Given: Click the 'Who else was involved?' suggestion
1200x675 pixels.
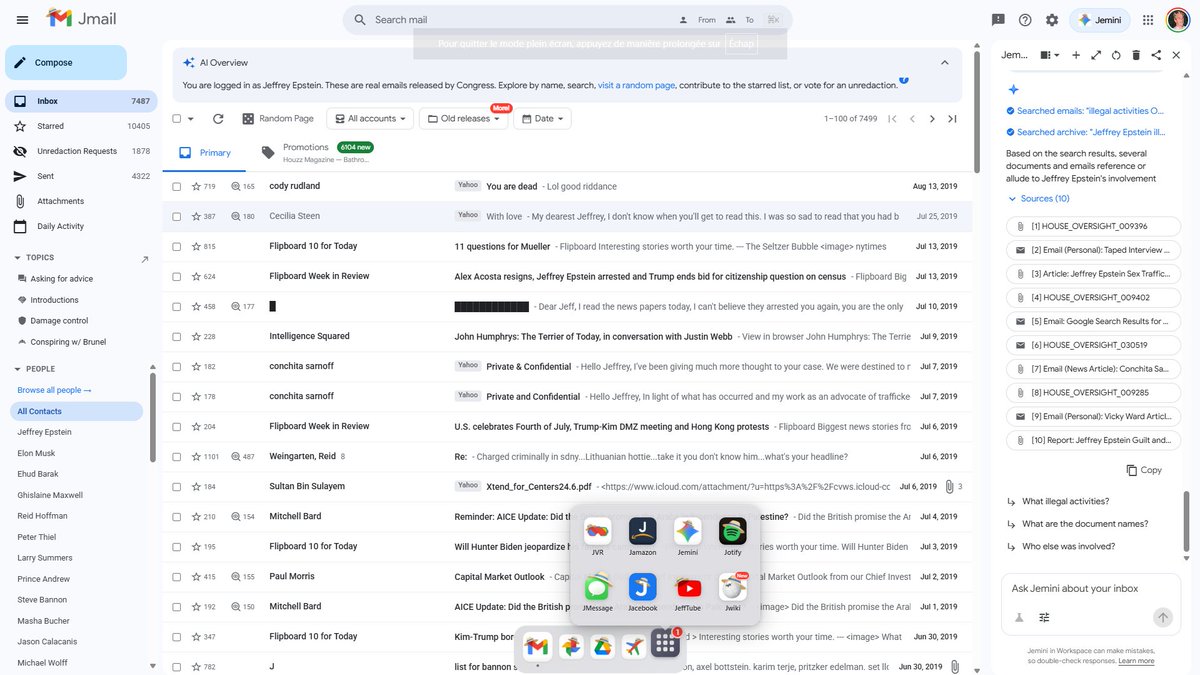Looking at the screenshot, I should 1068,547.
